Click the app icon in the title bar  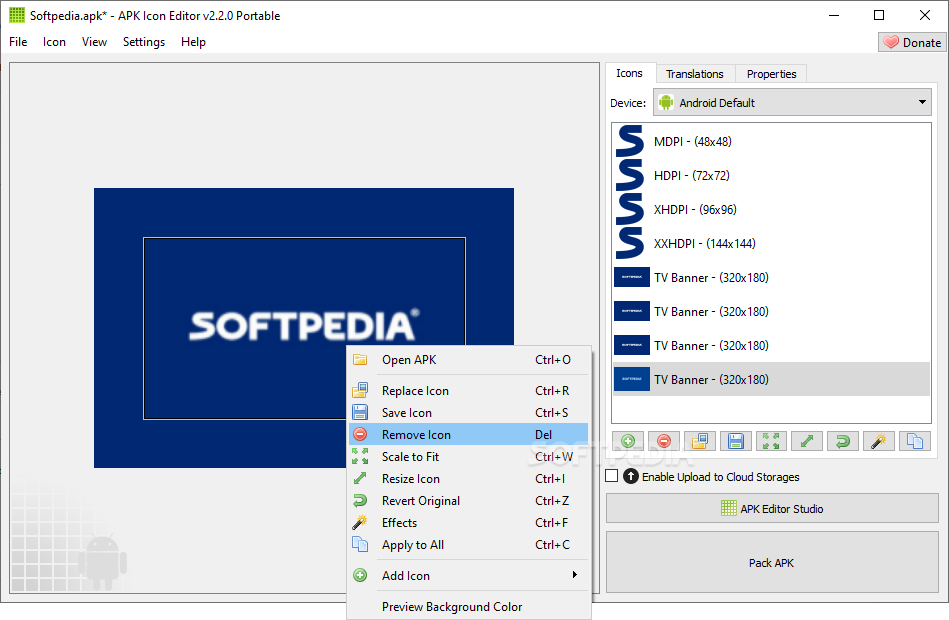(x=16, y=15)
